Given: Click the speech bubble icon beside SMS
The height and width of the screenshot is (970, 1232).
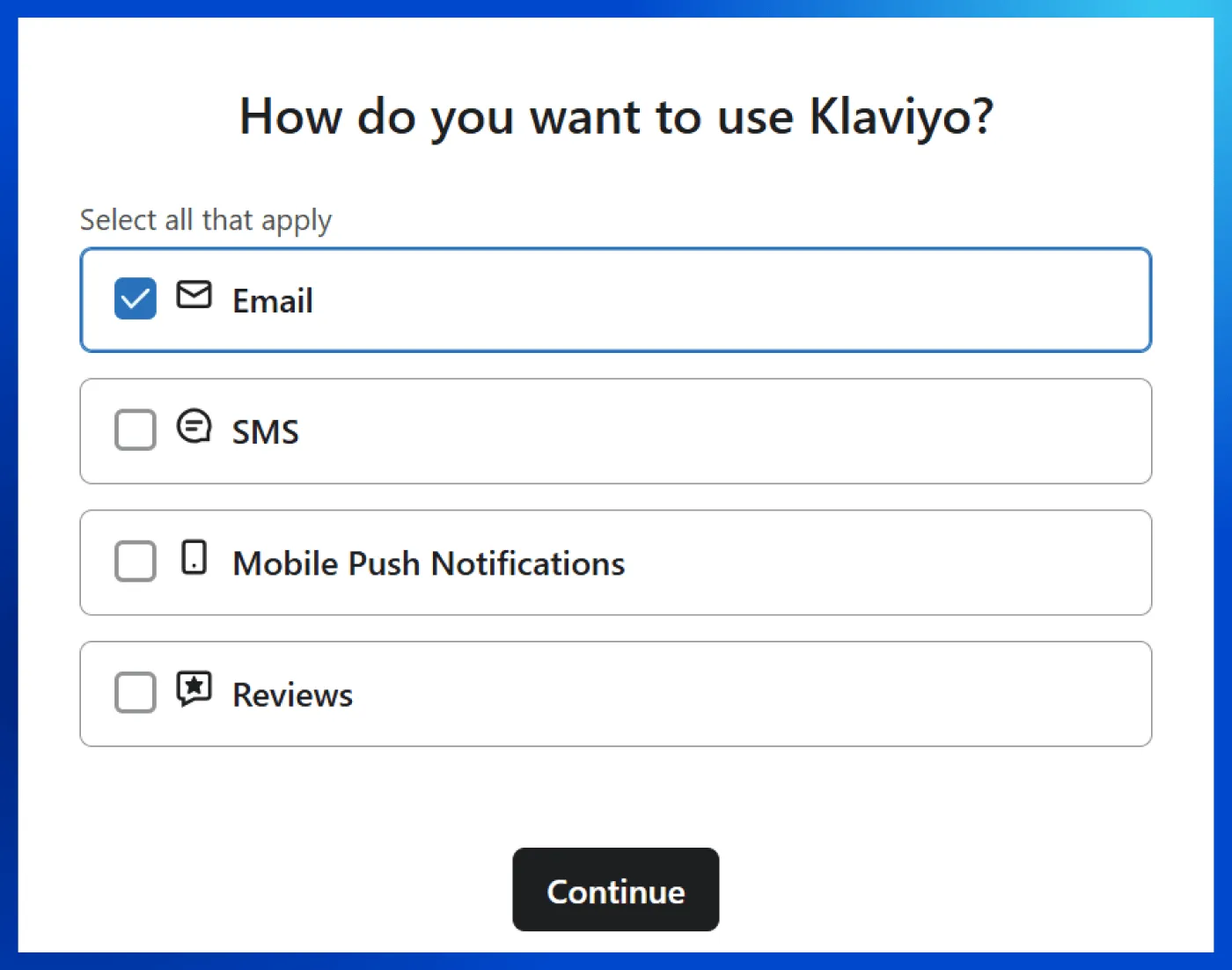Looking at the screenshot, I should pyautogui.click(x=194, y=427).
